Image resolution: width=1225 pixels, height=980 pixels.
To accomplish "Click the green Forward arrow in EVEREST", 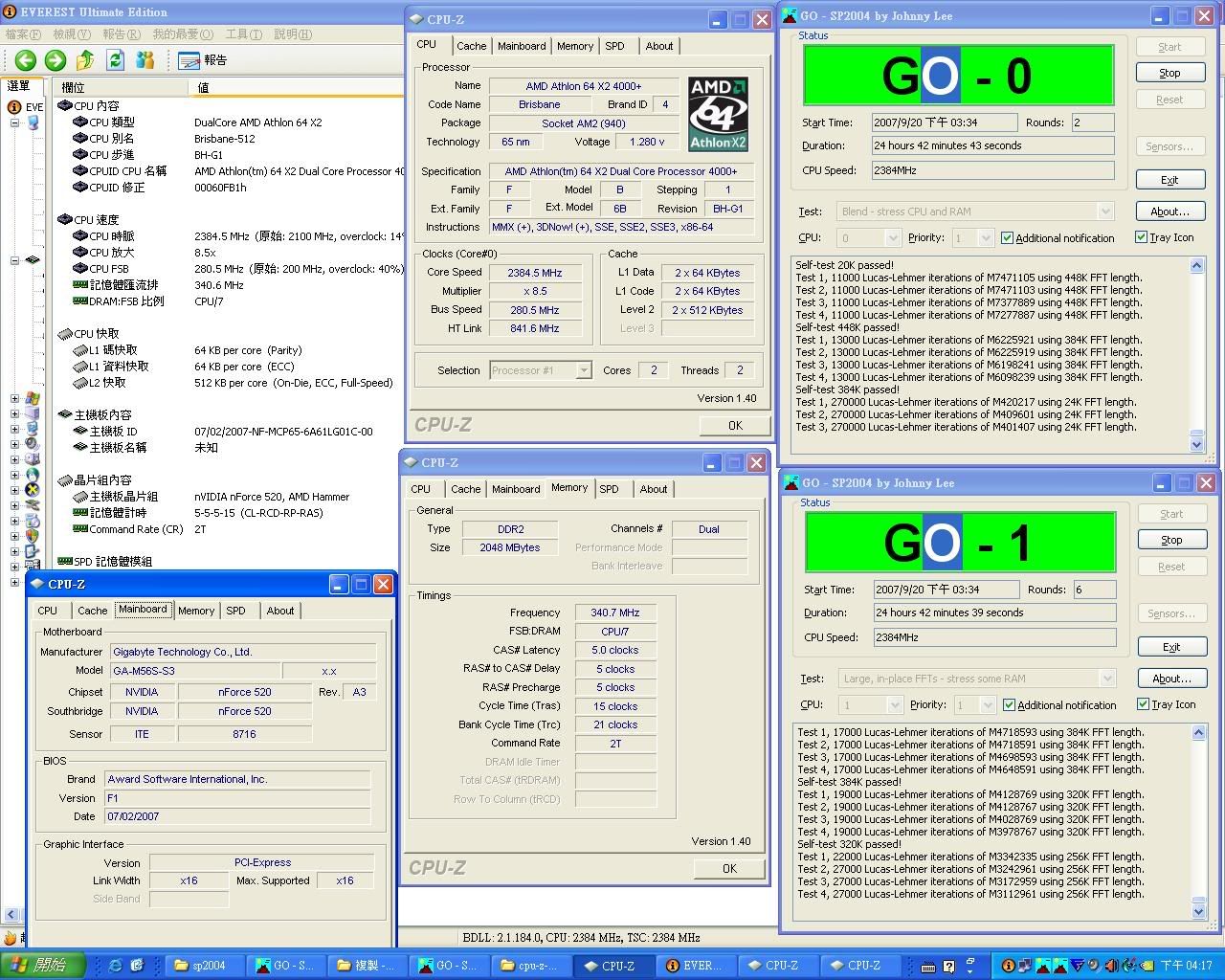I will (x=56, y=60).
